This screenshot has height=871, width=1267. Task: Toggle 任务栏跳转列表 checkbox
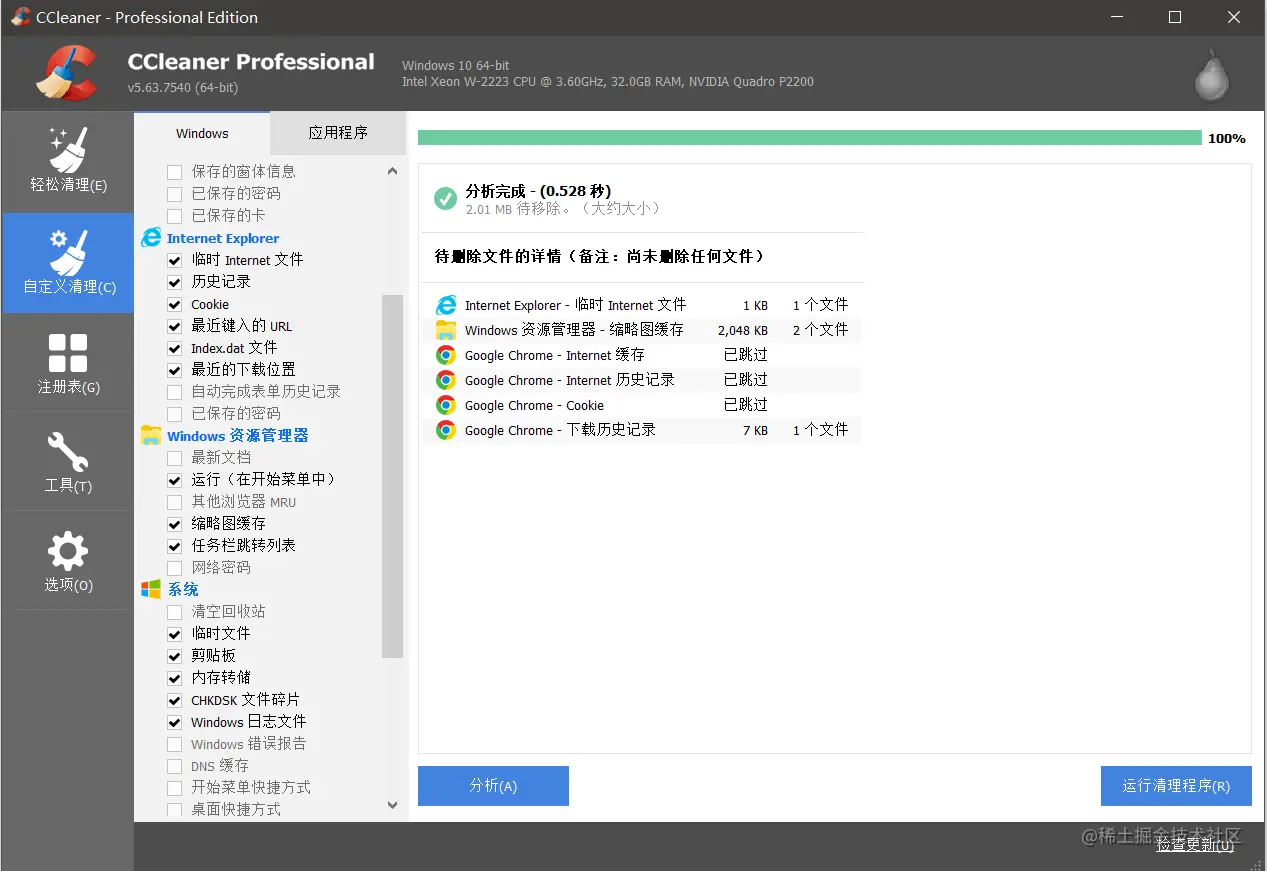click(175, 546)
